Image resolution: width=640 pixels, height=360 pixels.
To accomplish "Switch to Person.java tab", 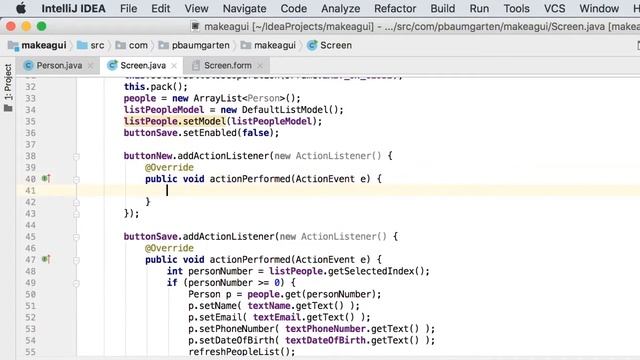I will point(59,65).
